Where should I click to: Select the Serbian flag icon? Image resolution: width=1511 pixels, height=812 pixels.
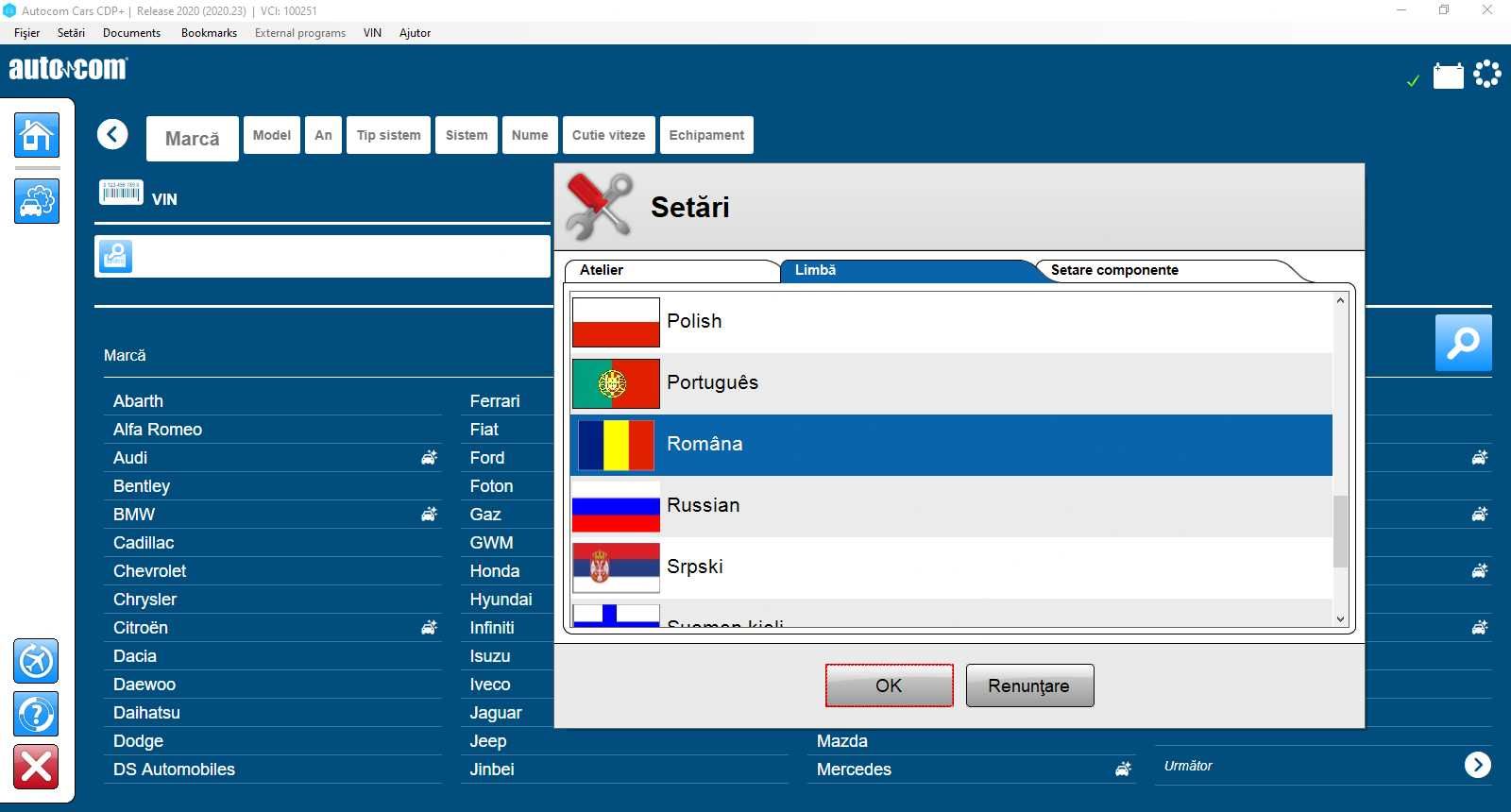coord(616,567)
